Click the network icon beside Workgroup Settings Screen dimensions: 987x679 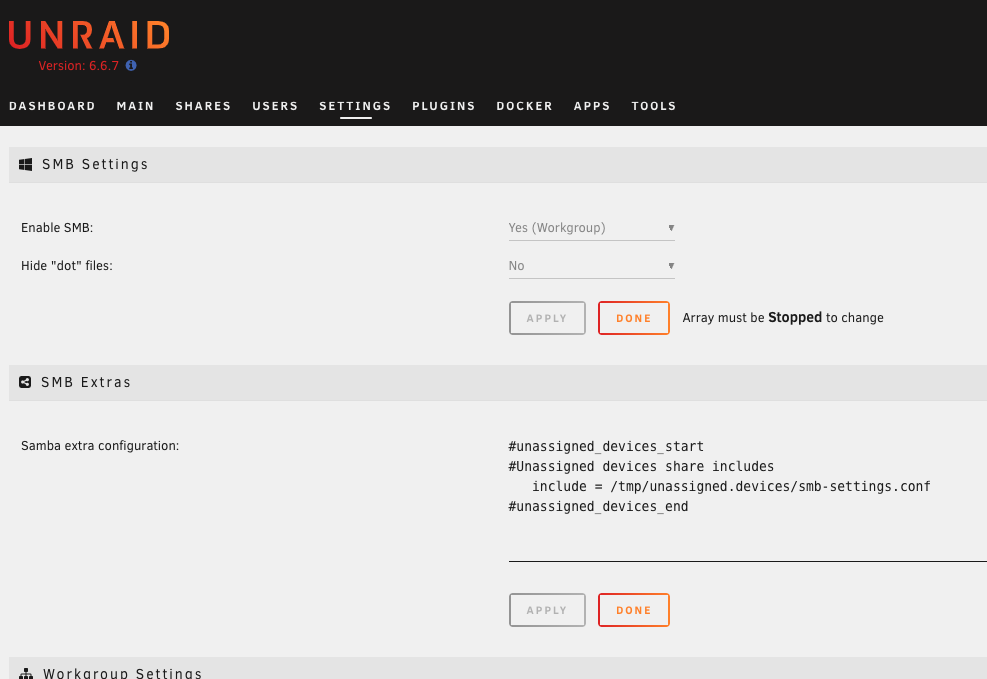pyautogui.click(x=26, y=673)
